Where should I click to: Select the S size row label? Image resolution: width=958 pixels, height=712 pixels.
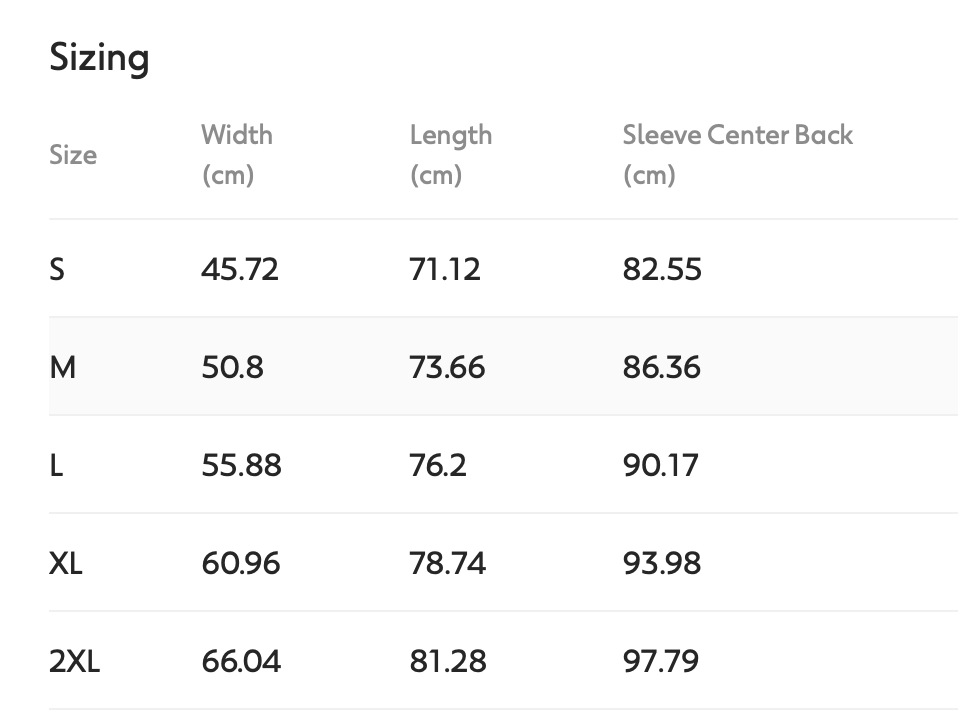coord(57,269)
